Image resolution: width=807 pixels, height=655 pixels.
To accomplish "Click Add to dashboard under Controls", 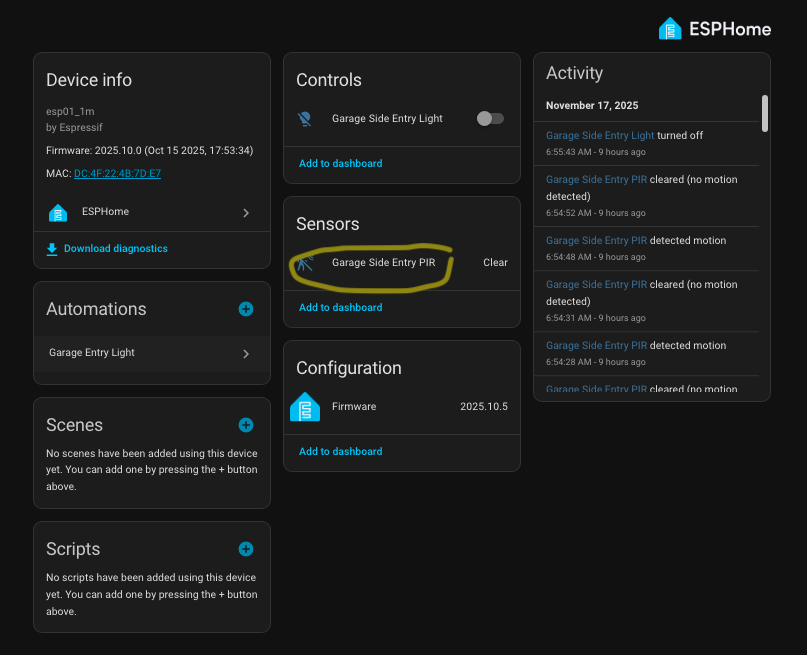I will (340, 164).
